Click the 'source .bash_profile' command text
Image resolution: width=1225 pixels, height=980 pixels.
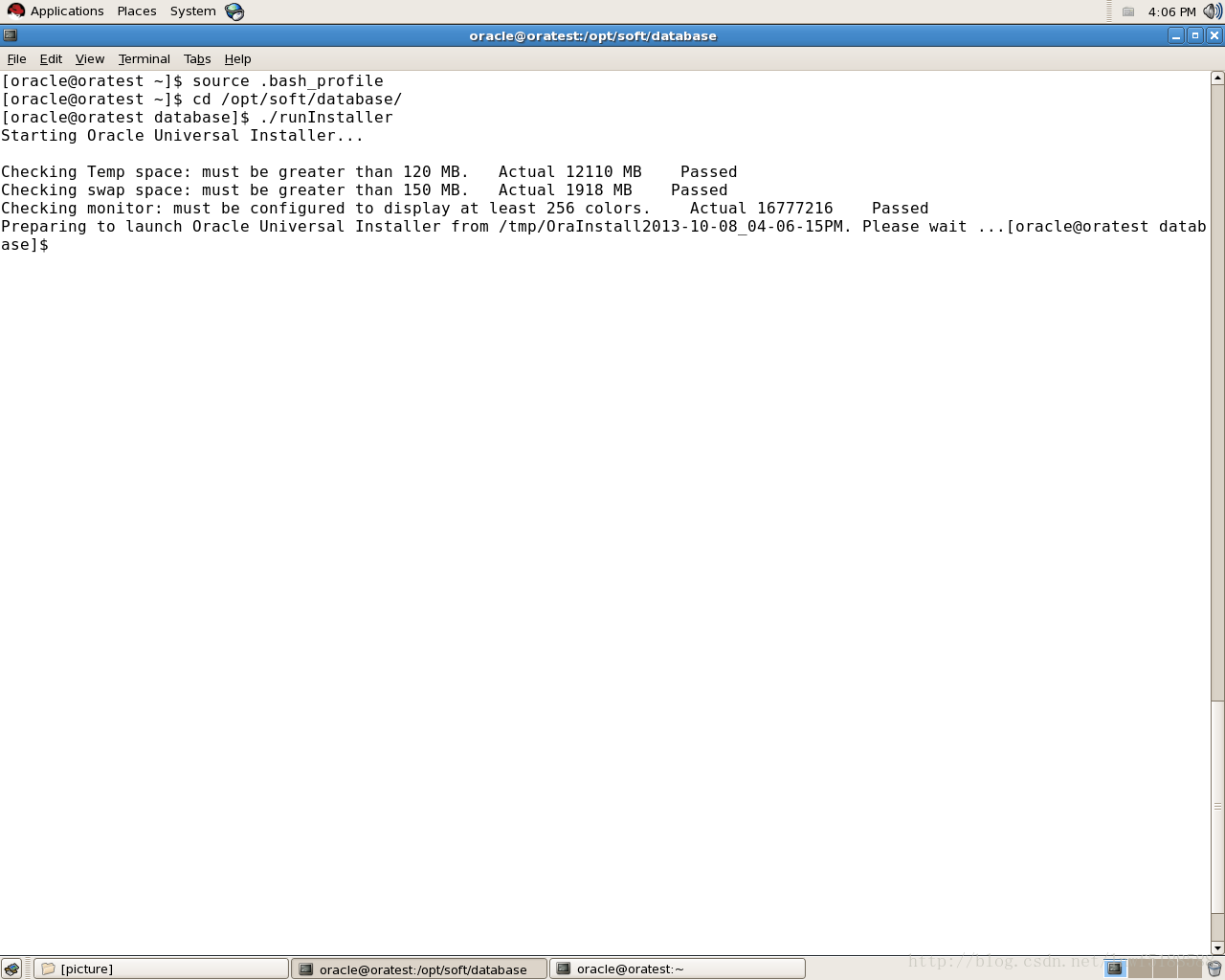[x=288, y=81]
